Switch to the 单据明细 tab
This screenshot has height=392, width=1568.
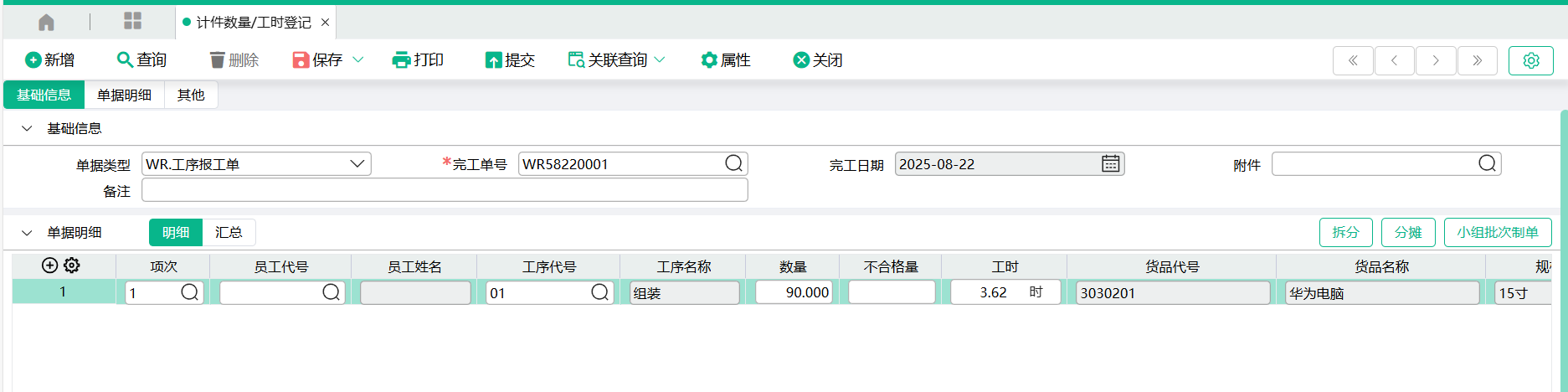coord(124,95)
